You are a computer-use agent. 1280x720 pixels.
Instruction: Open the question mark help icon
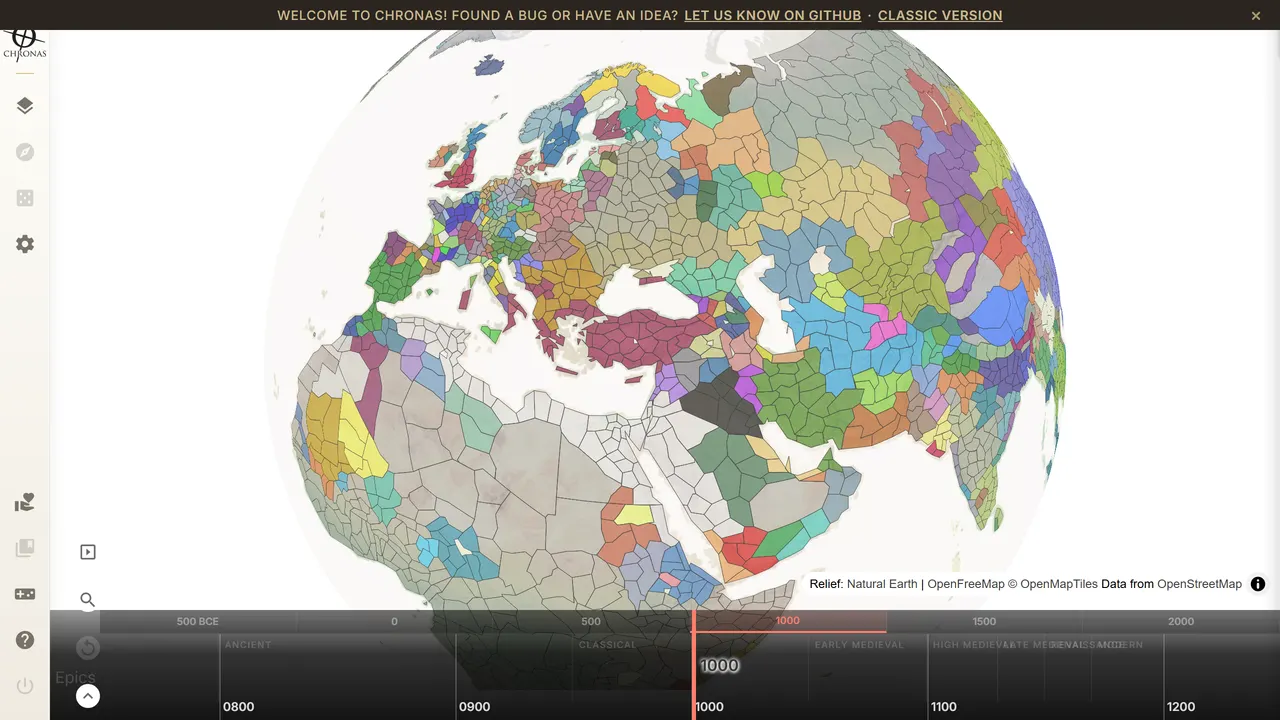coord(25,640)
